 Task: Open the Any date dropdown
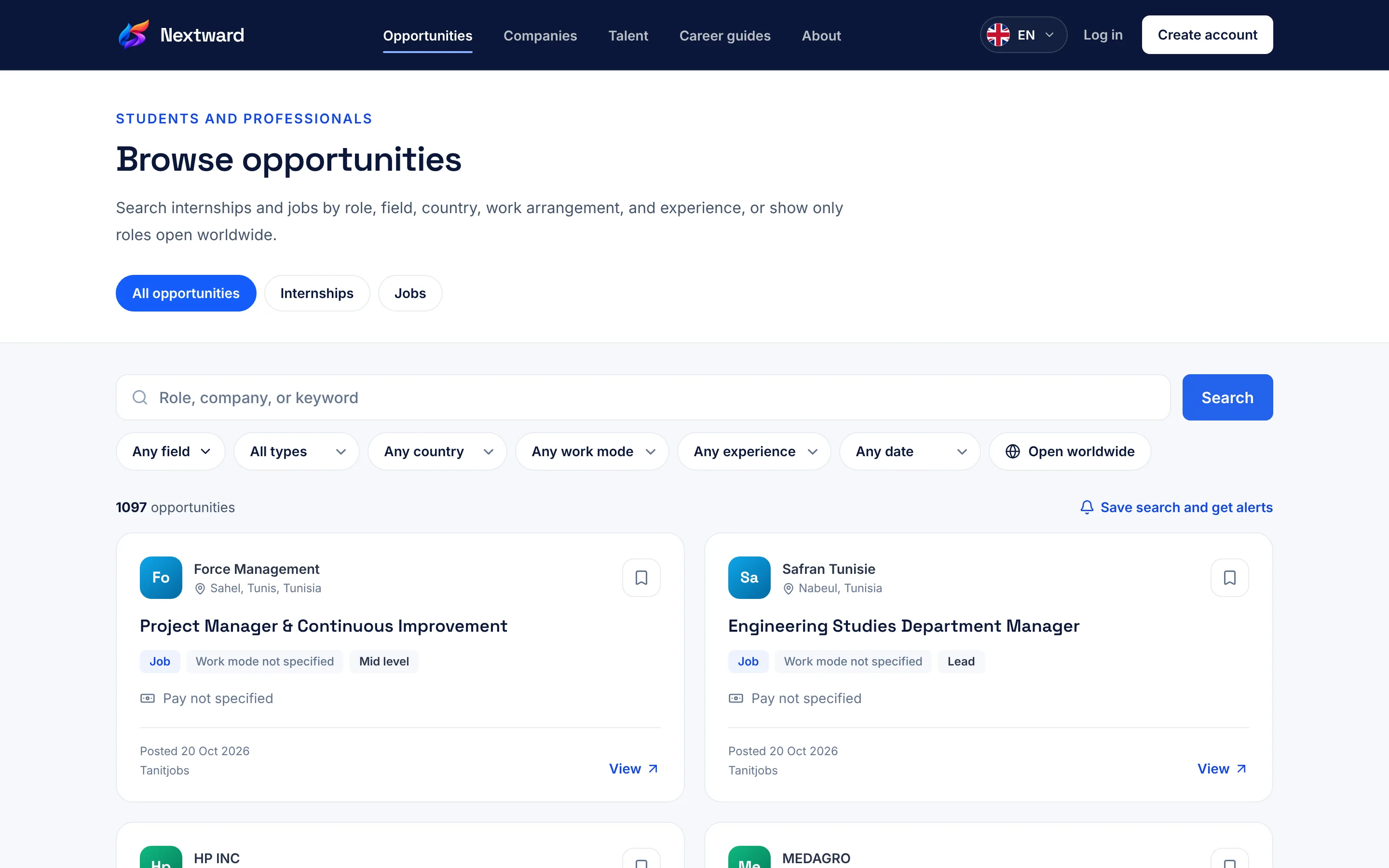[x=910, y=452]
